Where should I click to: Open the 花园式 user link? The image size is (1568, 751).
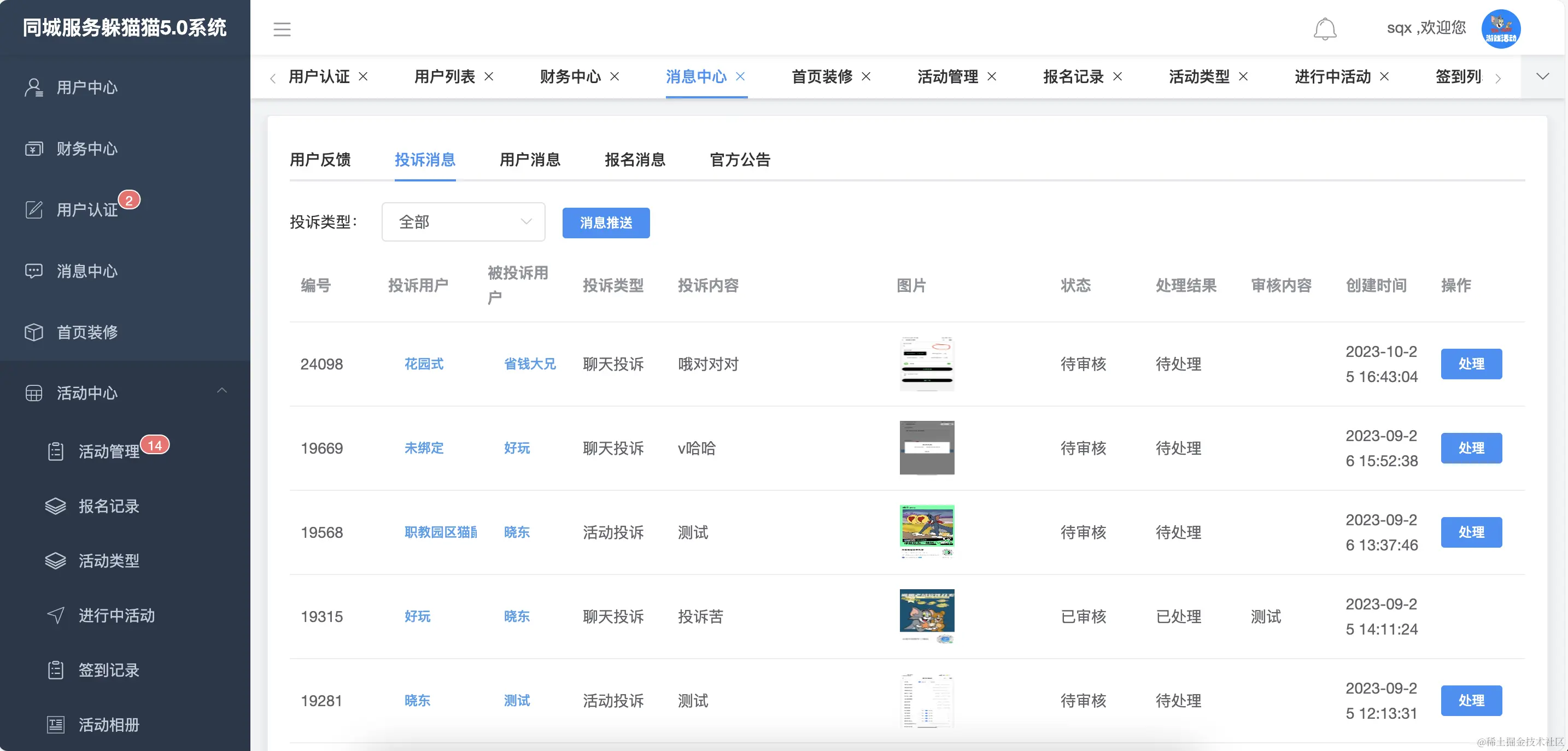(424, 364)
